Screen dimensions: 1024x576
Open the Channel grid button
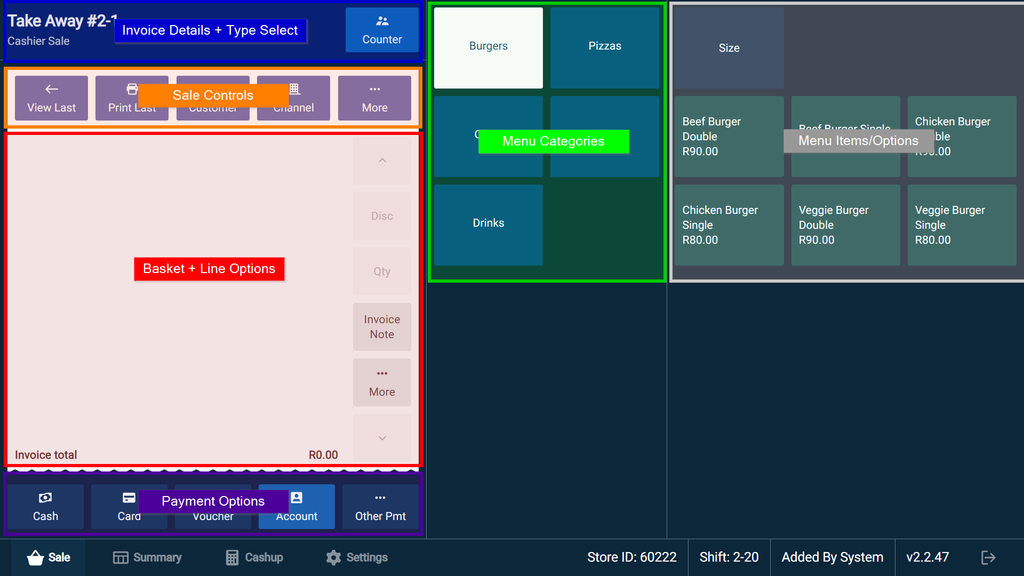point(293,98)
